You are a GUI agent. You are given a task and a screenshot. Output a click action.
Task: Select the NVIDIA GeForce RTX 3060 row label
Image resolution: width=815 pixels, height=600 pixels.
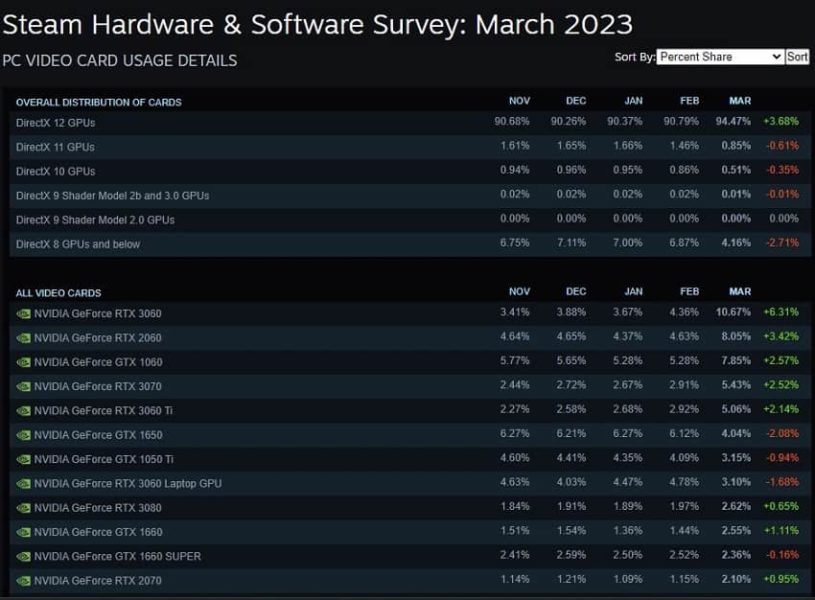tap(98, 314)
